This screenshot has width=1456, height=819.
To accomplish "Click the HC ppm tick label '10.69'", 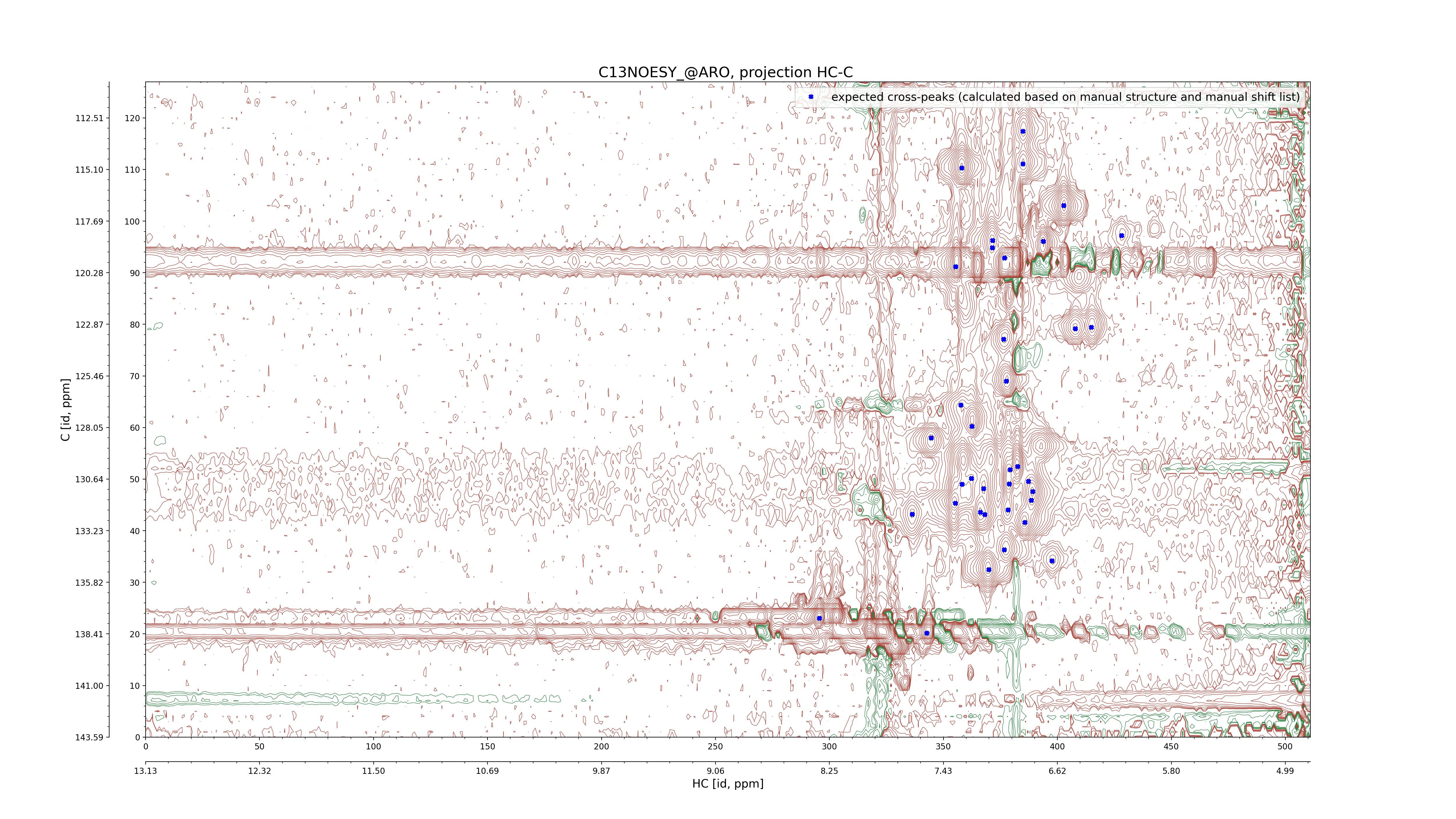I will tap(487, 771).
